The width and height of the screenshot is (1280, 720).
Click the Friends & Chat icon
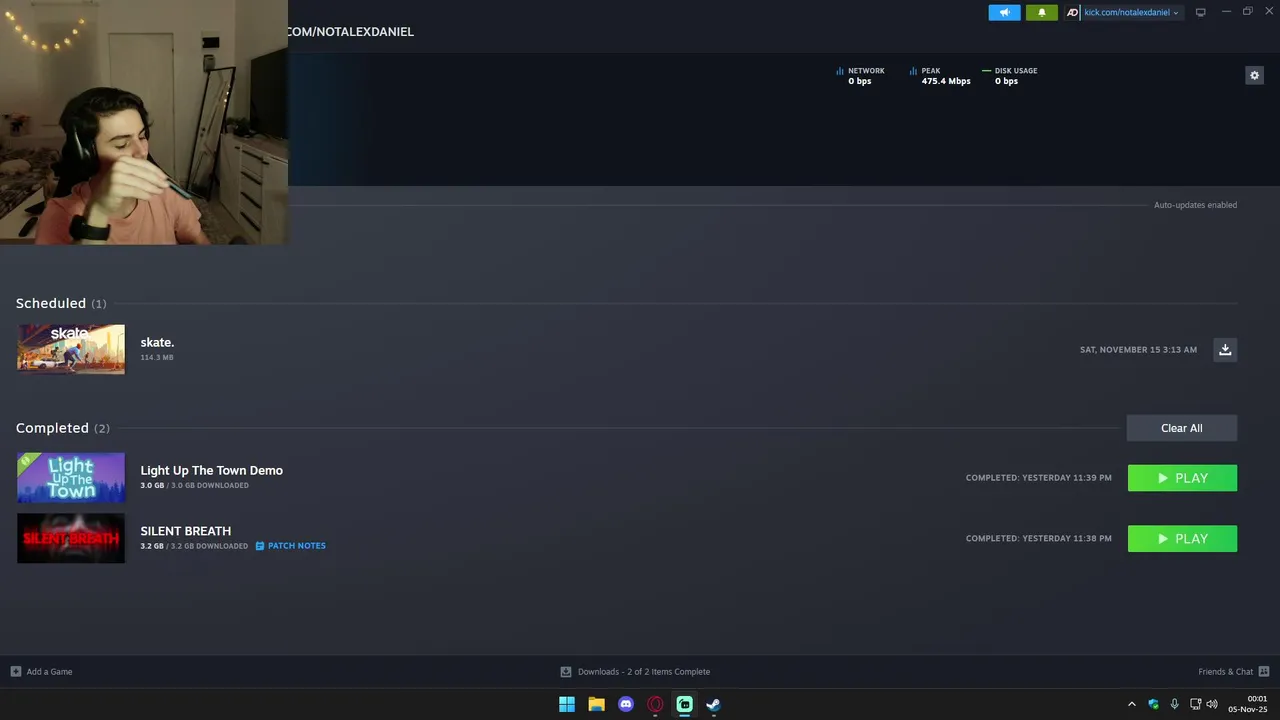1264,672
